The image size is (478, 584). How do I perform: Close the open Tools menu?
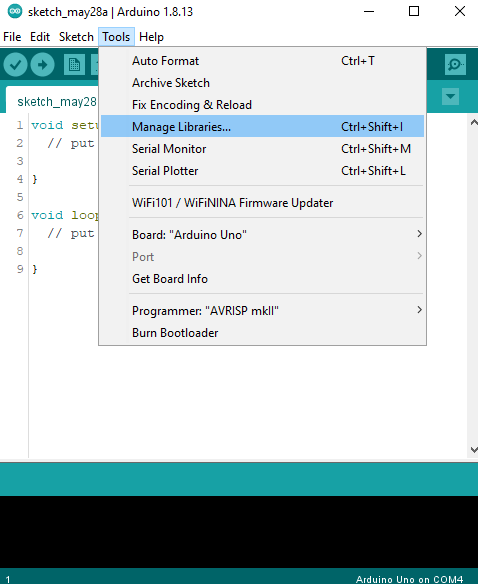pyautogui.click(x=116, y=37)
